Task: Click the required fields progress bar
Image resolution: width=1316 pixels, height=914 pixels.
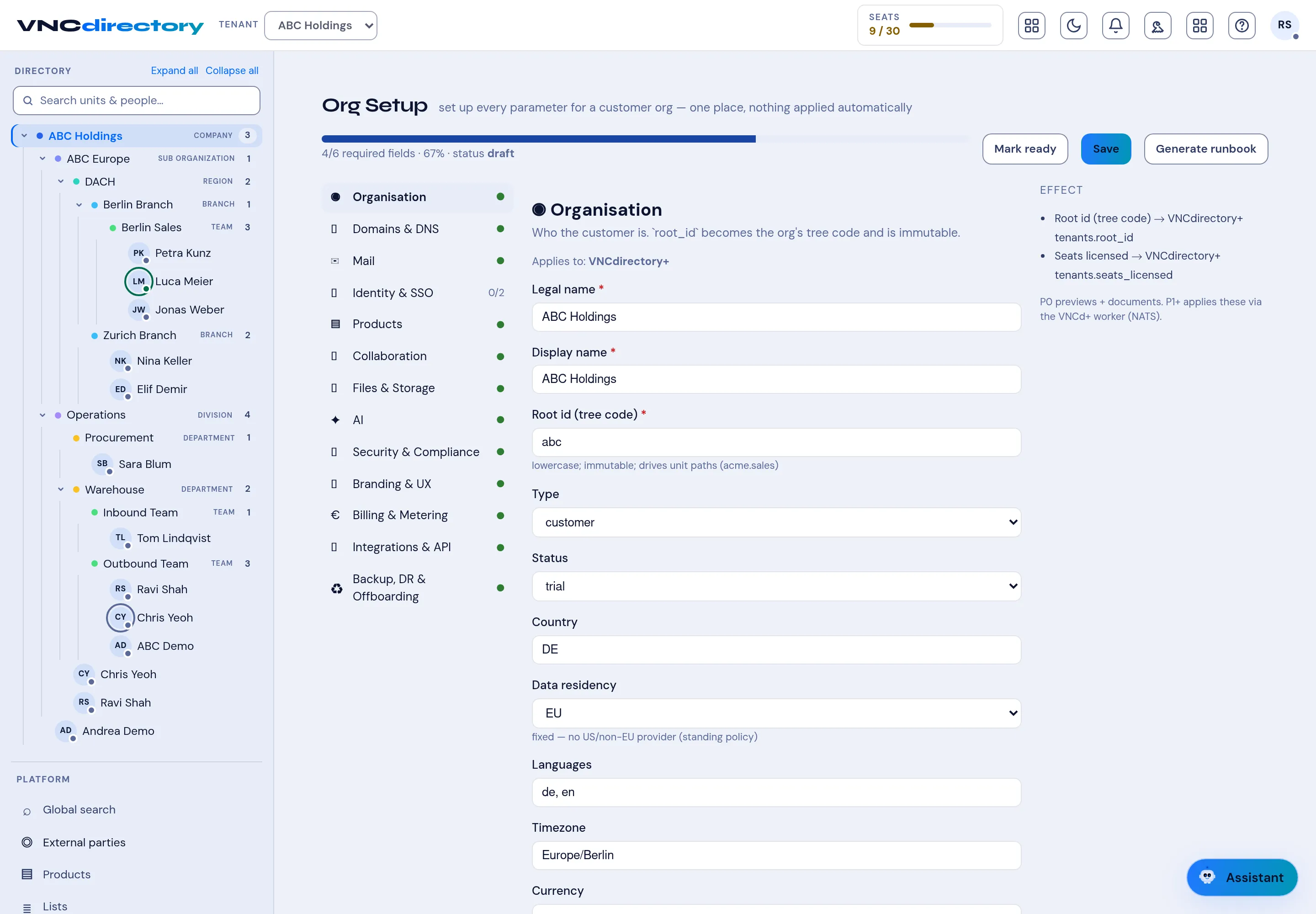Action: (x=645, y=138)
